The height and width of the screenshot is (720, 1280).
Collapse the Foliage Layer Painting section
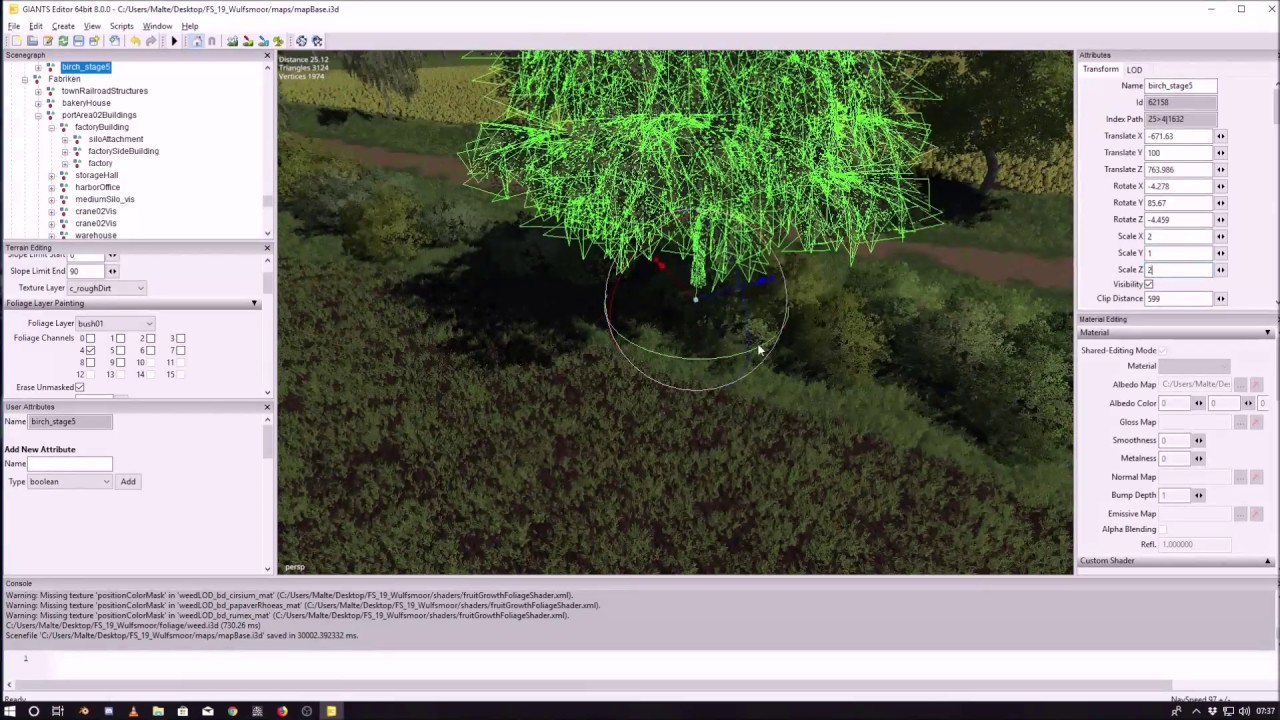(254, 303)
